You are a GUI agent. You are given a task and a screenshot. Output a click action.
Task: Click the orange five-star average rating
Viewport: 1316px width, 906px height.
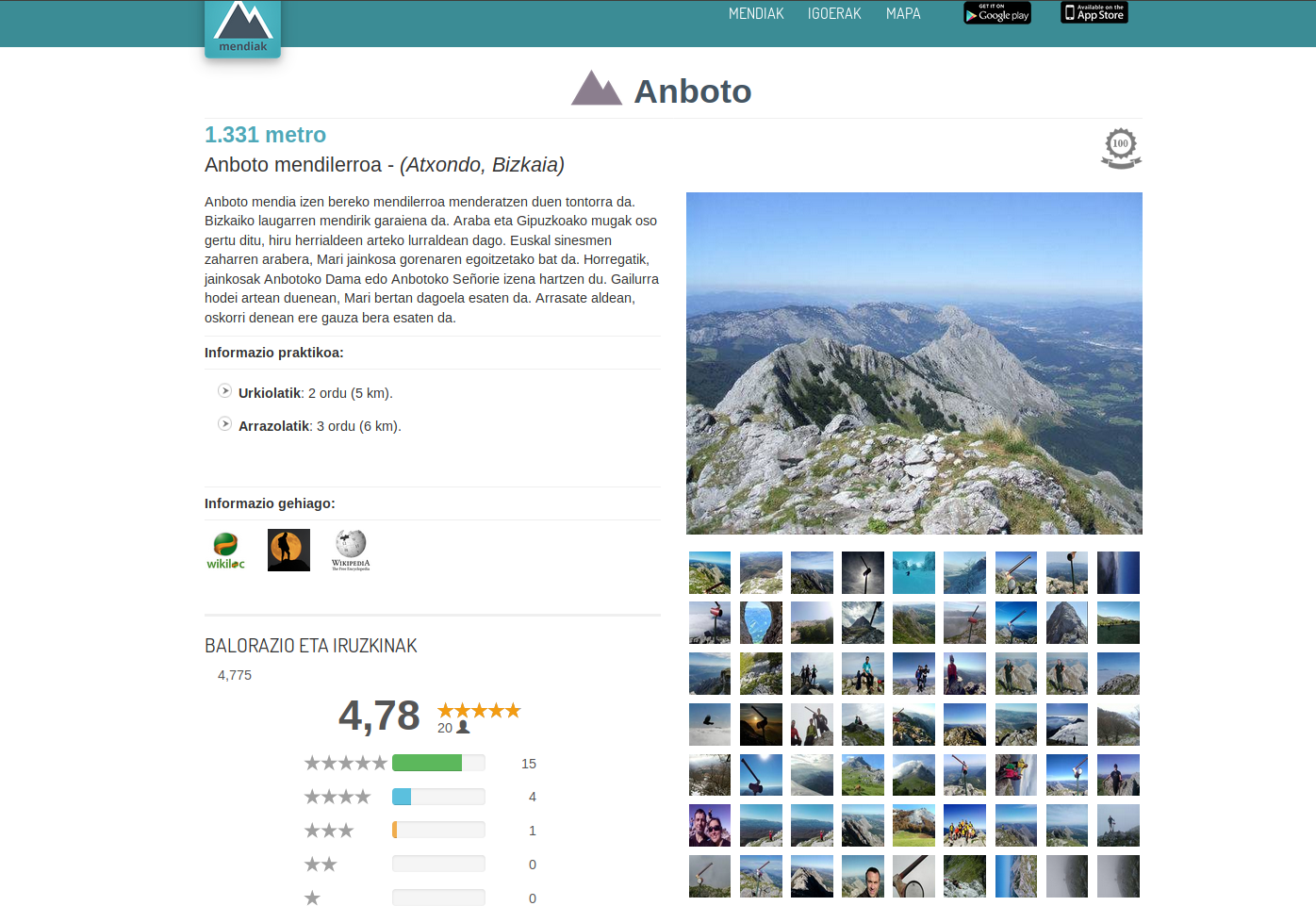pos(479,711)
